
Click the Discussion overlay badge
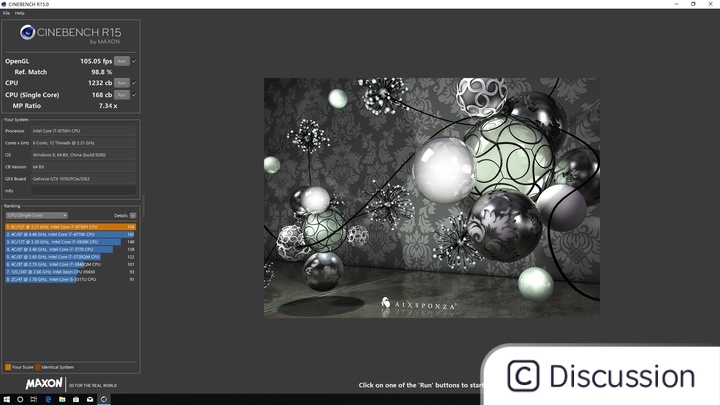602,376
